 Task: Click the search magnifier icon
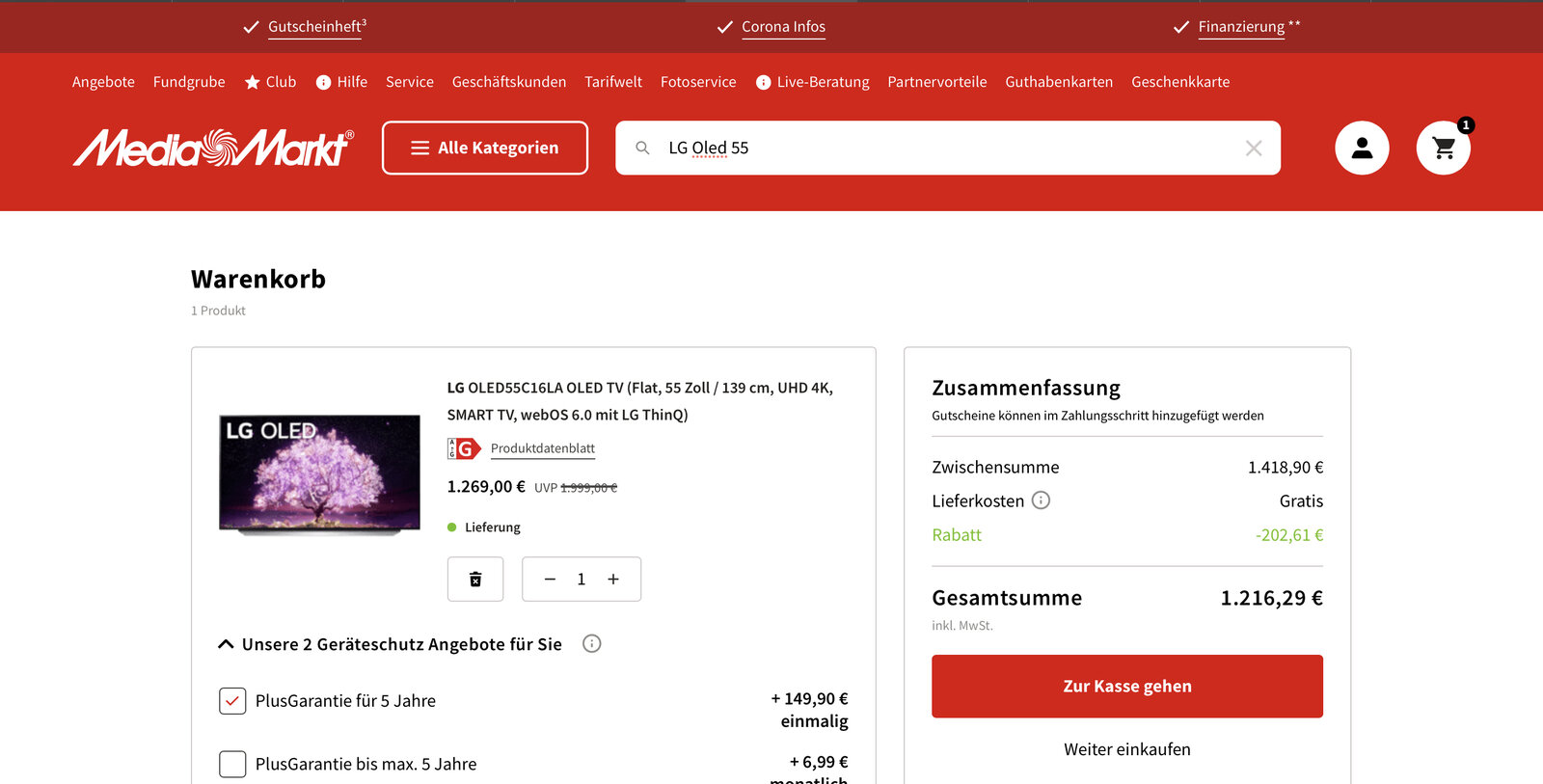point(642,148)
